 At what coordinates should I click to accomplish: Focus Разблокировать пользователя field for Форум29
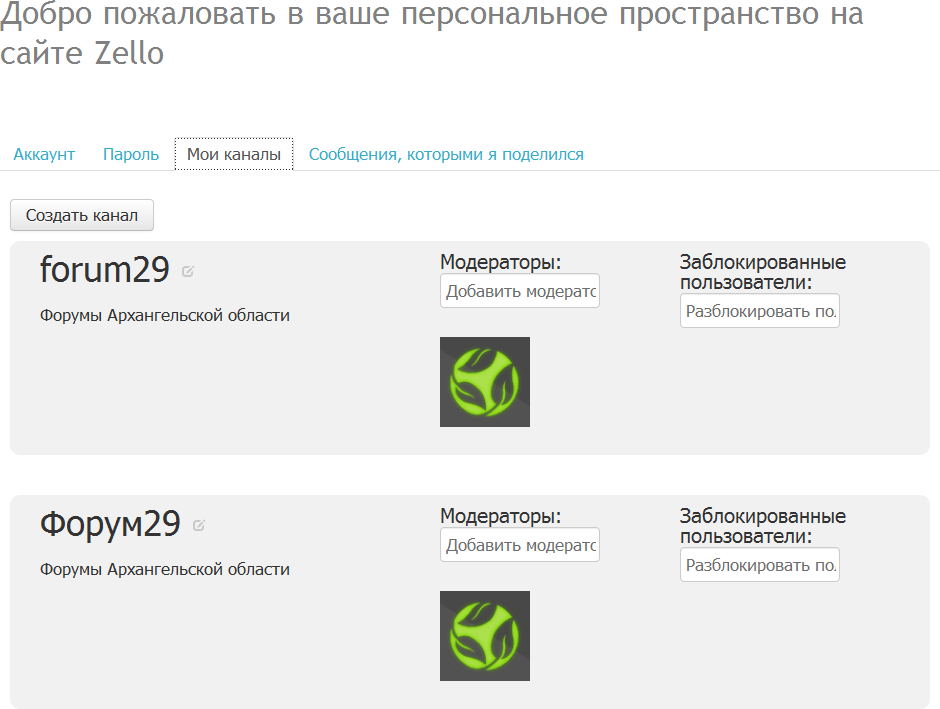pyautogui.click(x=760, y=565)
